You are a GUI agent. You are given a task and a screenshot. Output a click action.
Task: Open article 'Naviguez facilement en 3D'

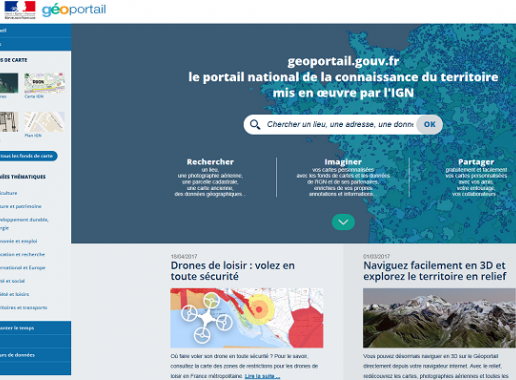coord(435,271)
